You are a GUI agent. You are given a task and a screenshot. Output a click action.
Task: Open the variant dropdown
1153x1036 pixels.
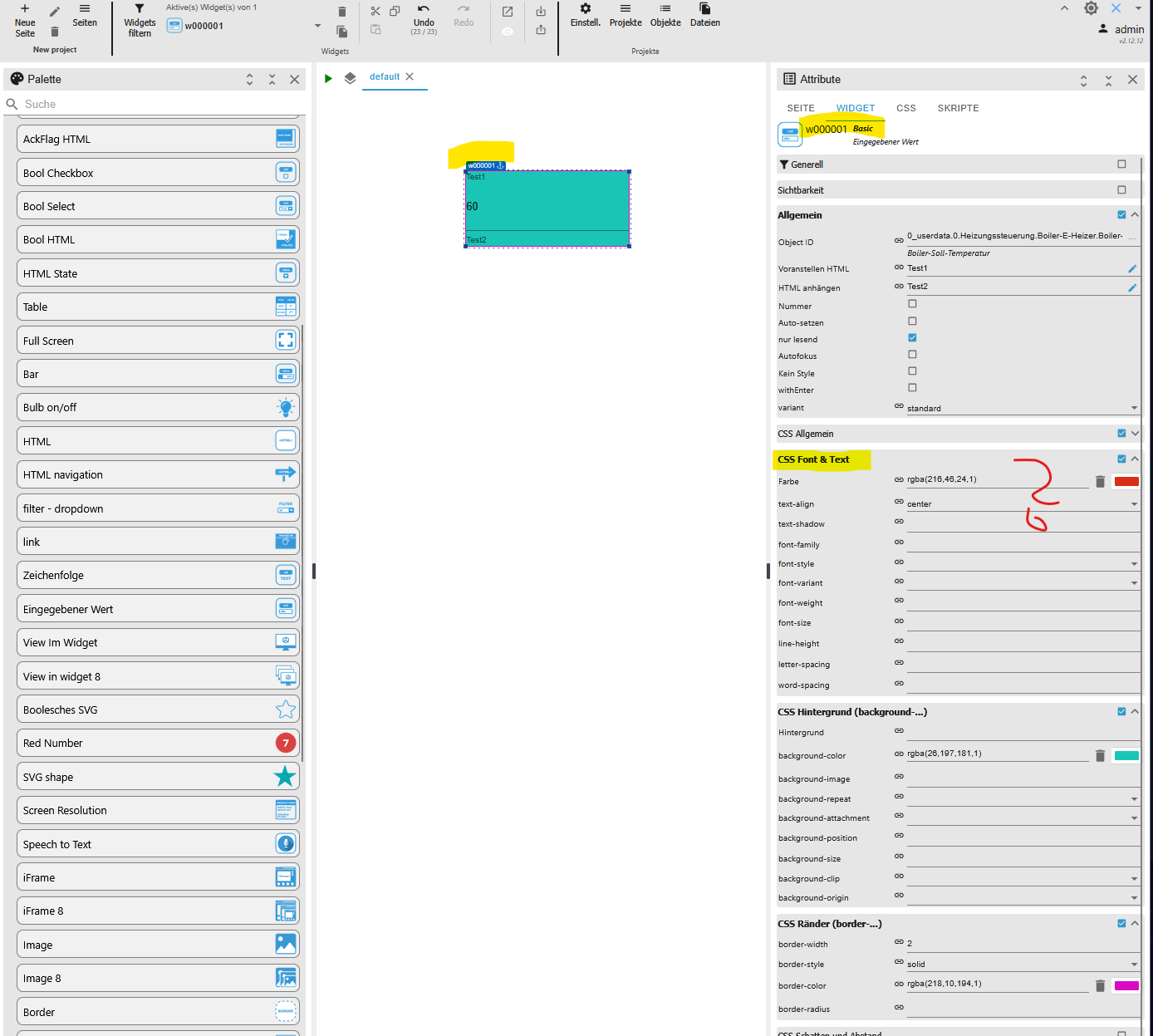click(1023, 408)
